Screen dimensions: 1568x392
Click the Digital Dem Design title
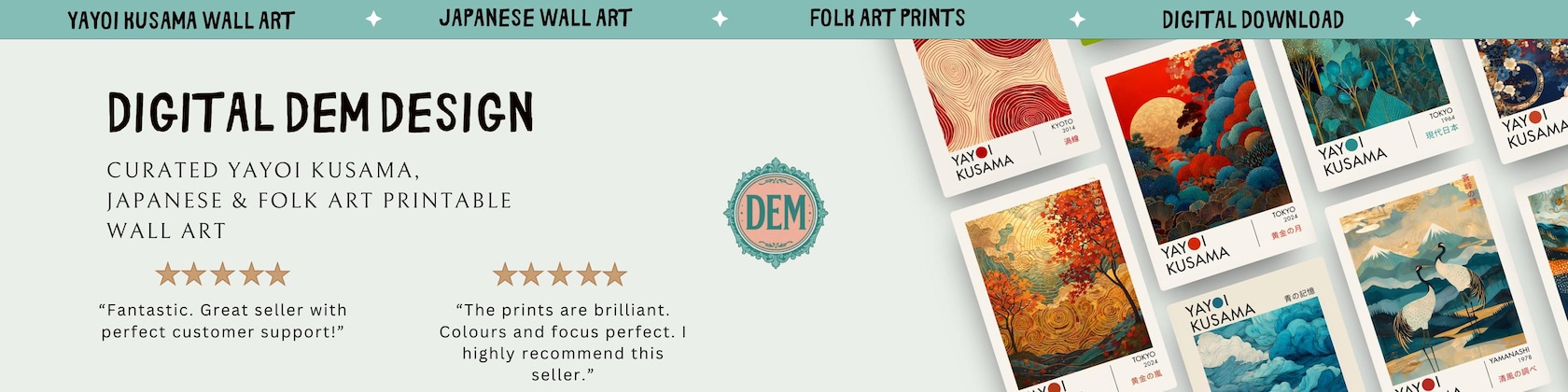[x=320, y=113]
